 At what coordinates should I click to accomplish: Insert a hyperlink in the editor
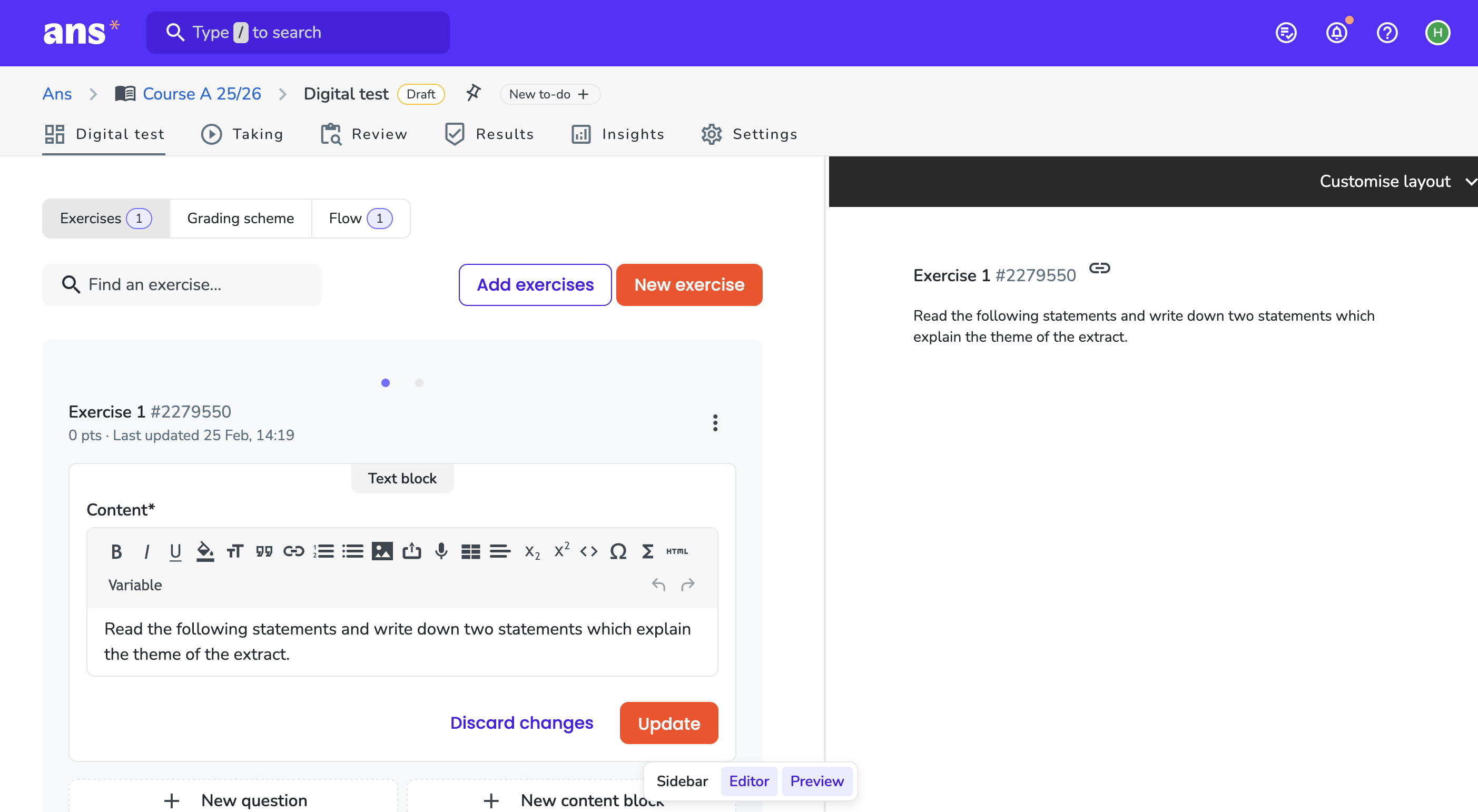tap(294, 551)
